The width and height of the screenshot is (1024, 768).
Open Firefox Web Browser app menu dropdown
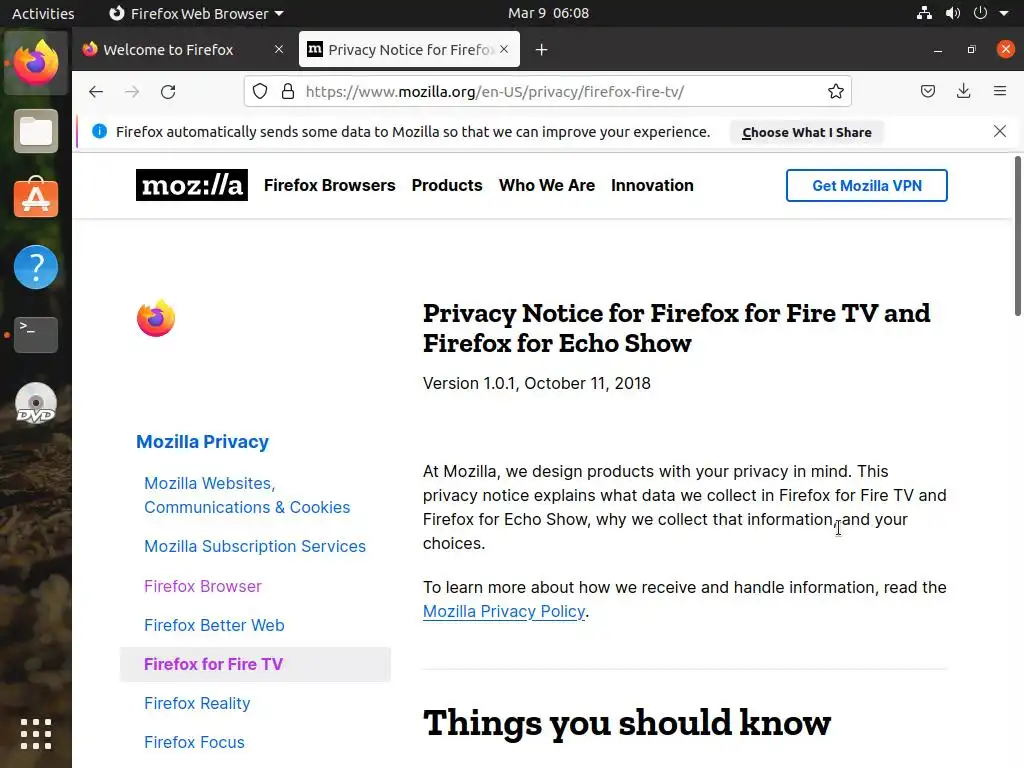pyautogui.click(x=196, y=13)
